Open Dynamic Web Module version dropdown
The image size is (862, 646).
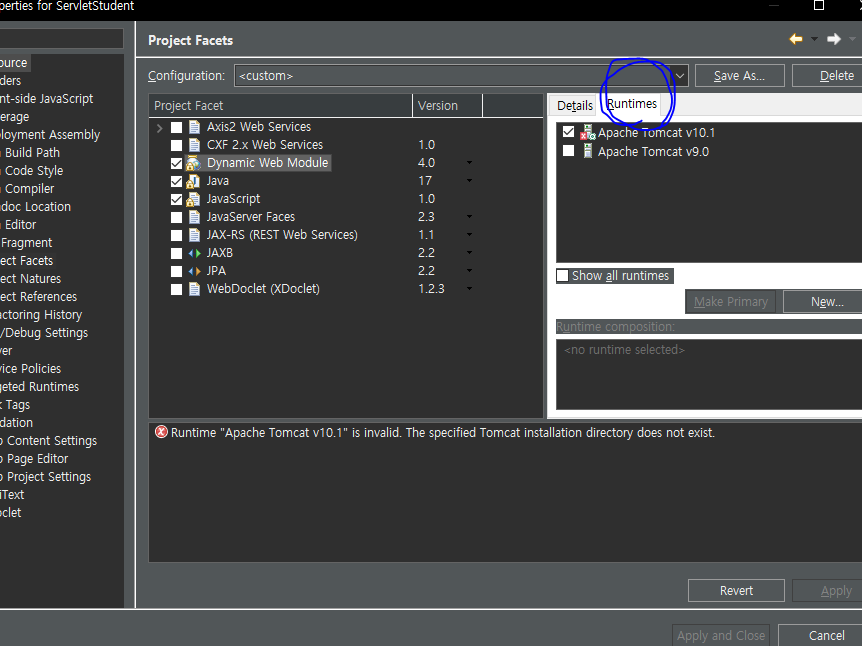point(469,163)
